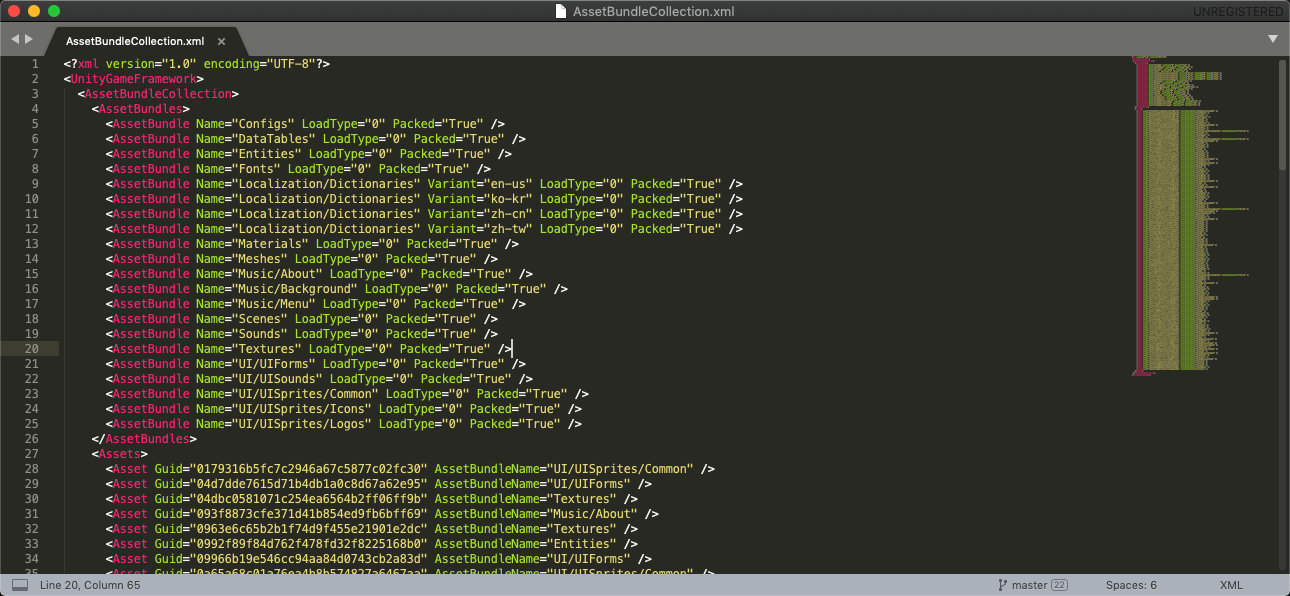Click the "Entities" bundle name on line 6
Viewport: 1290px width, 596px height.
coord(266,154)
